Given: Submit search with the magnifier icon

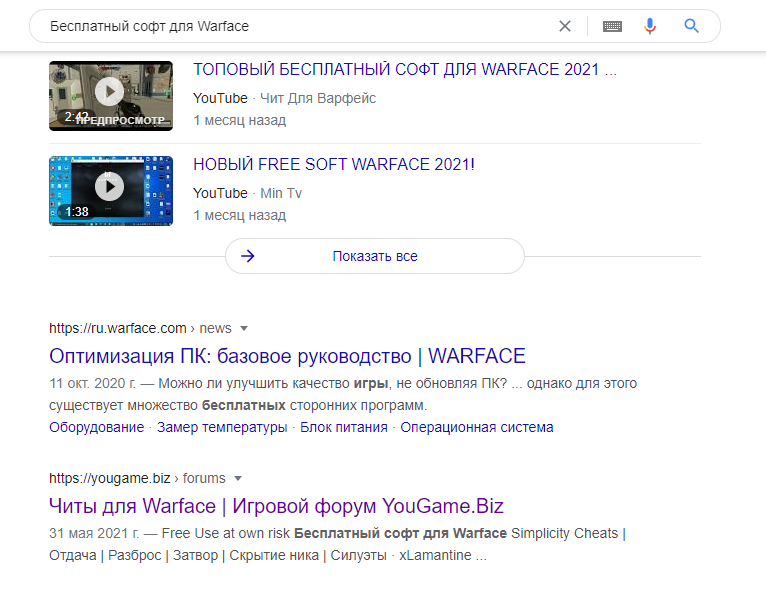Looking at the screenshot, I should 691,25.
